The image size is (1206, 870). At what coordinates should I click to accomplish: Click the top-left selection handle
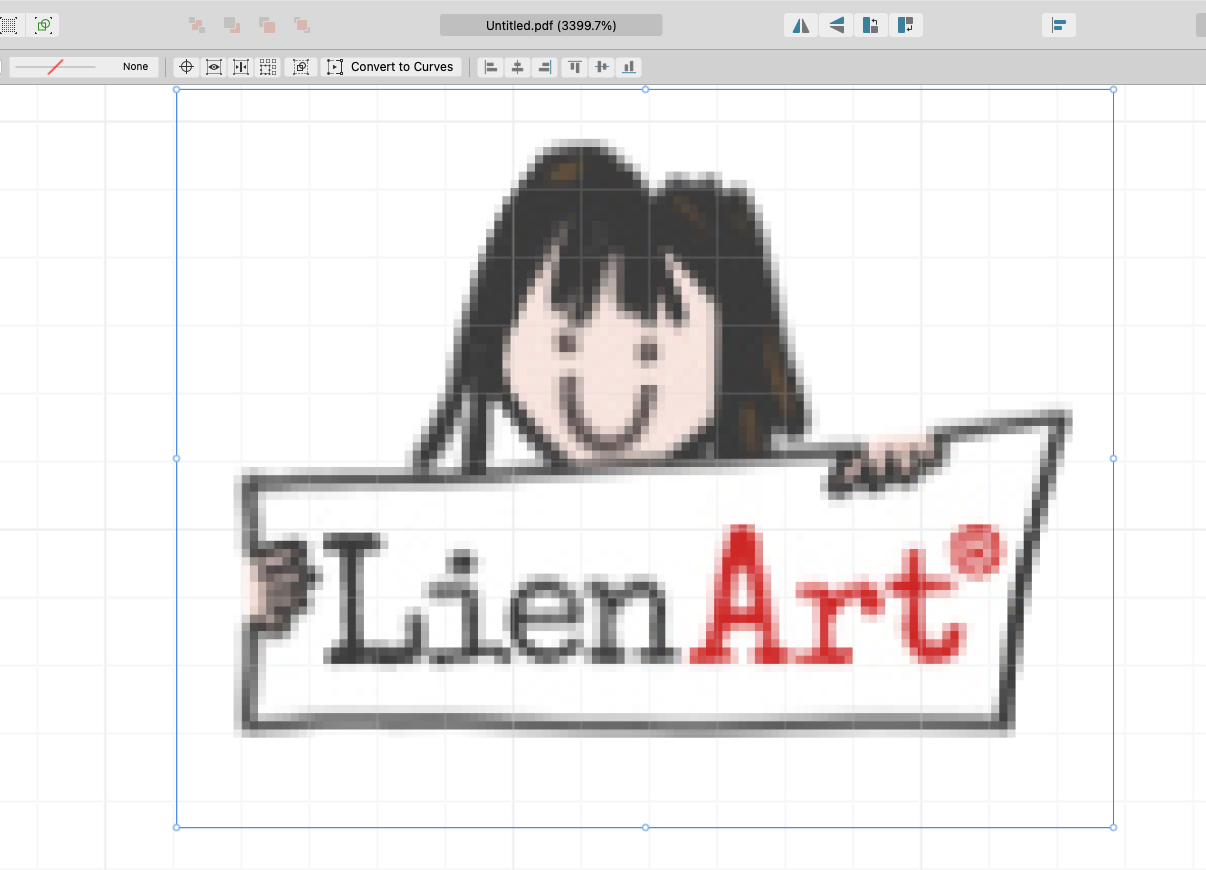coord(177,89)
